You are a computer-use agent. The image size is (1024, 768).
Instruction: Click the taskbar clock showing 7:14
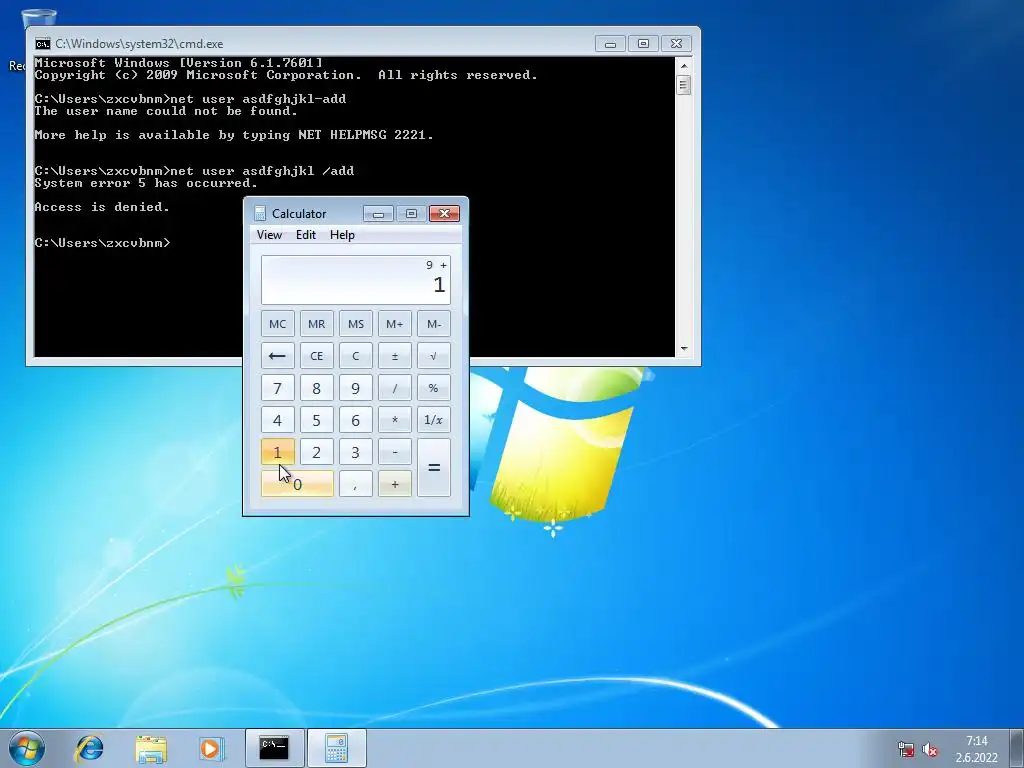click(977, 749)
